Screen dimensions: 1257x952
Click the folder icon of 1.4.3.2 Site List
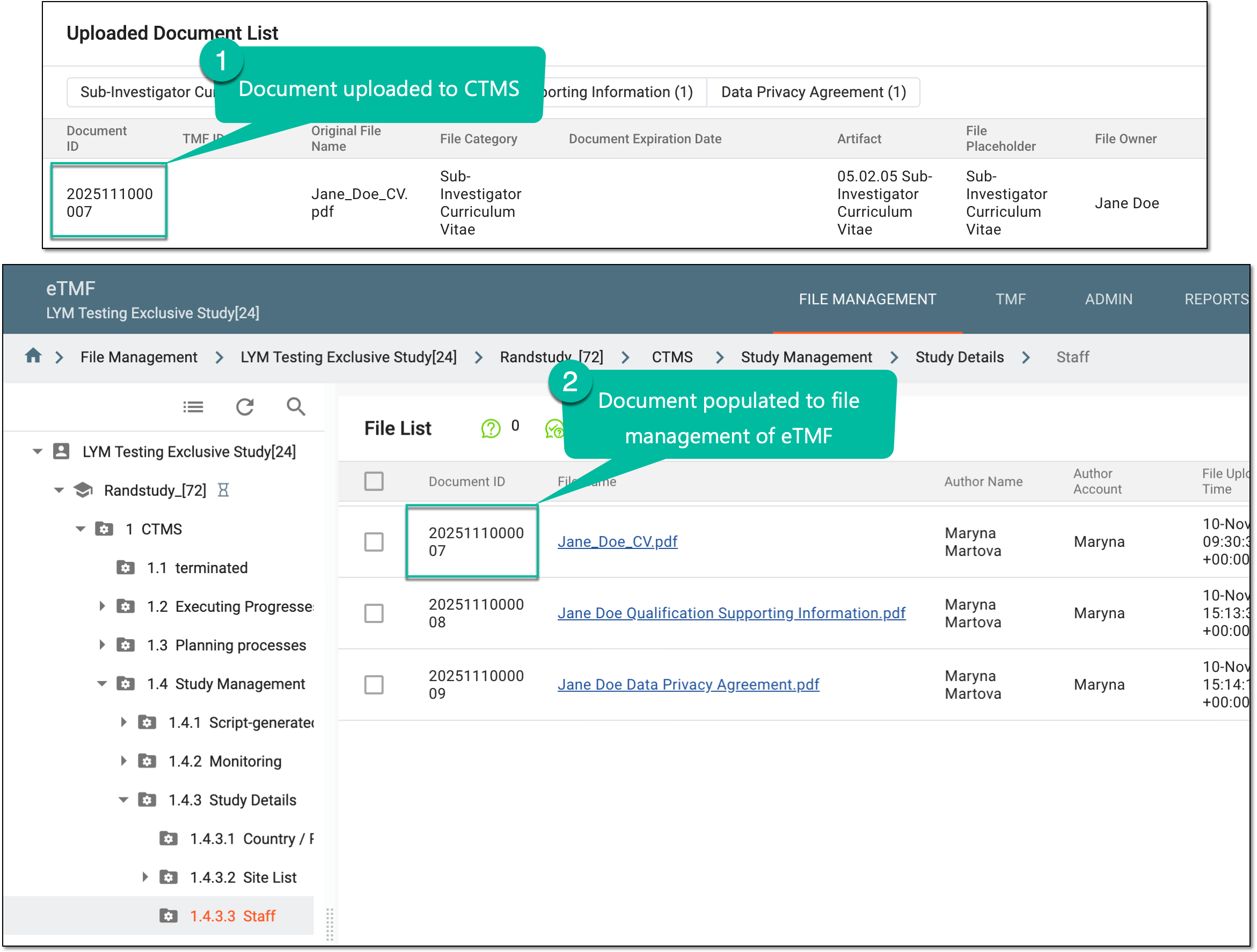(x=169, y=877)
